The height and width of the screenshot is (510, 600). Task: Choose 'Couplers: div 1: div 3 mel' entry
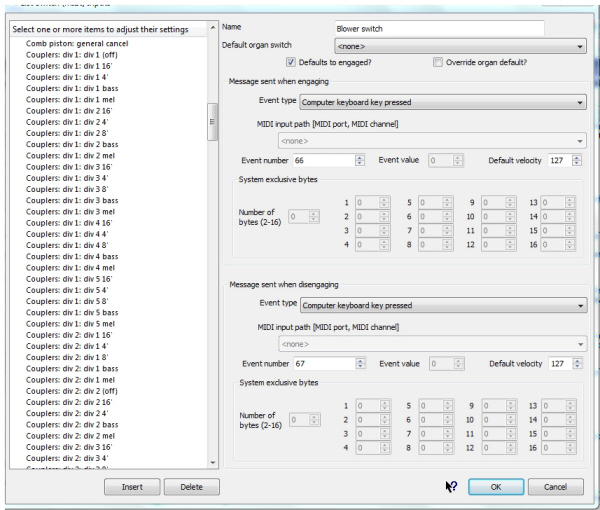66,213
